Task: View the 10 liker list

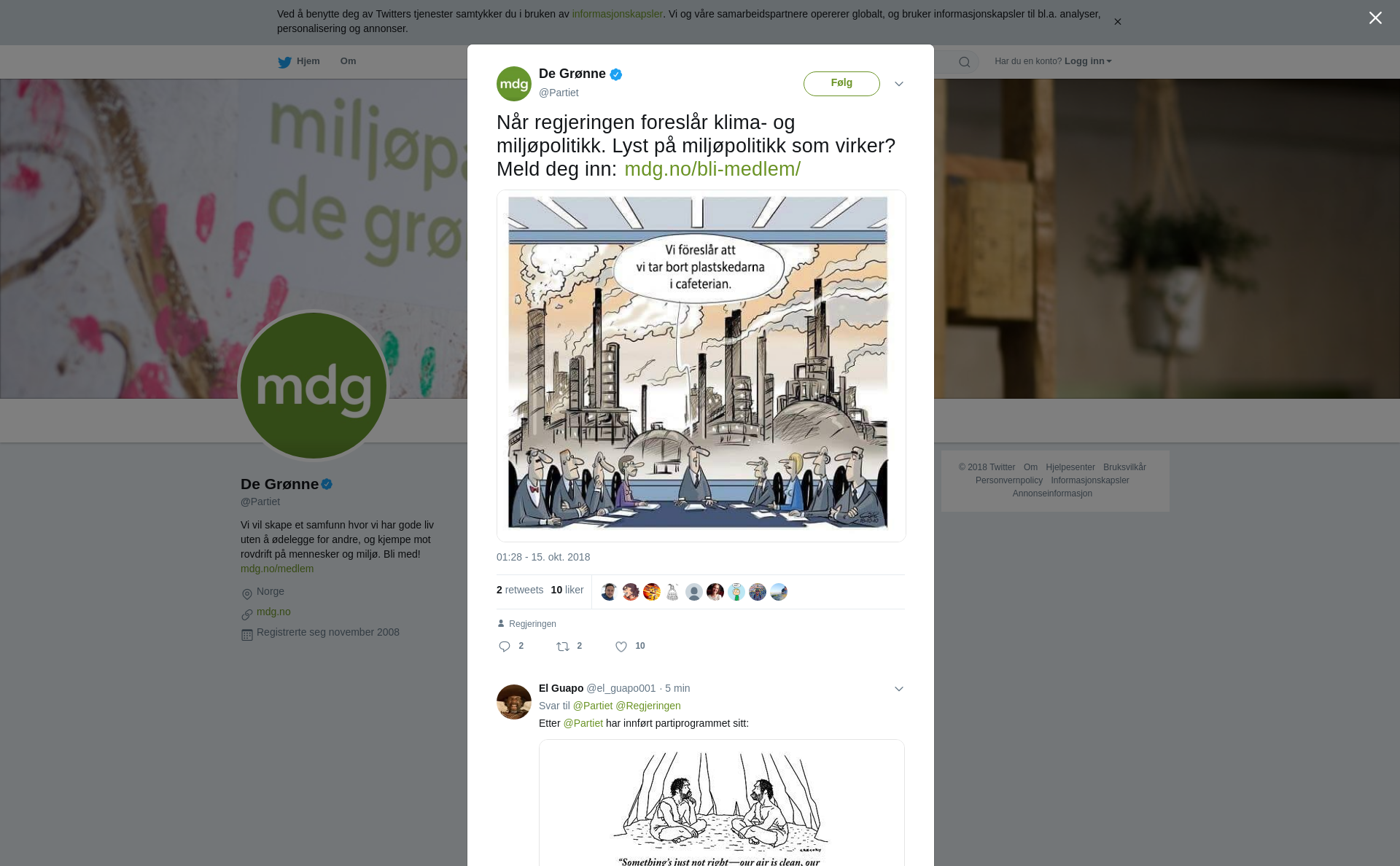Action: [x=567, y=590]
